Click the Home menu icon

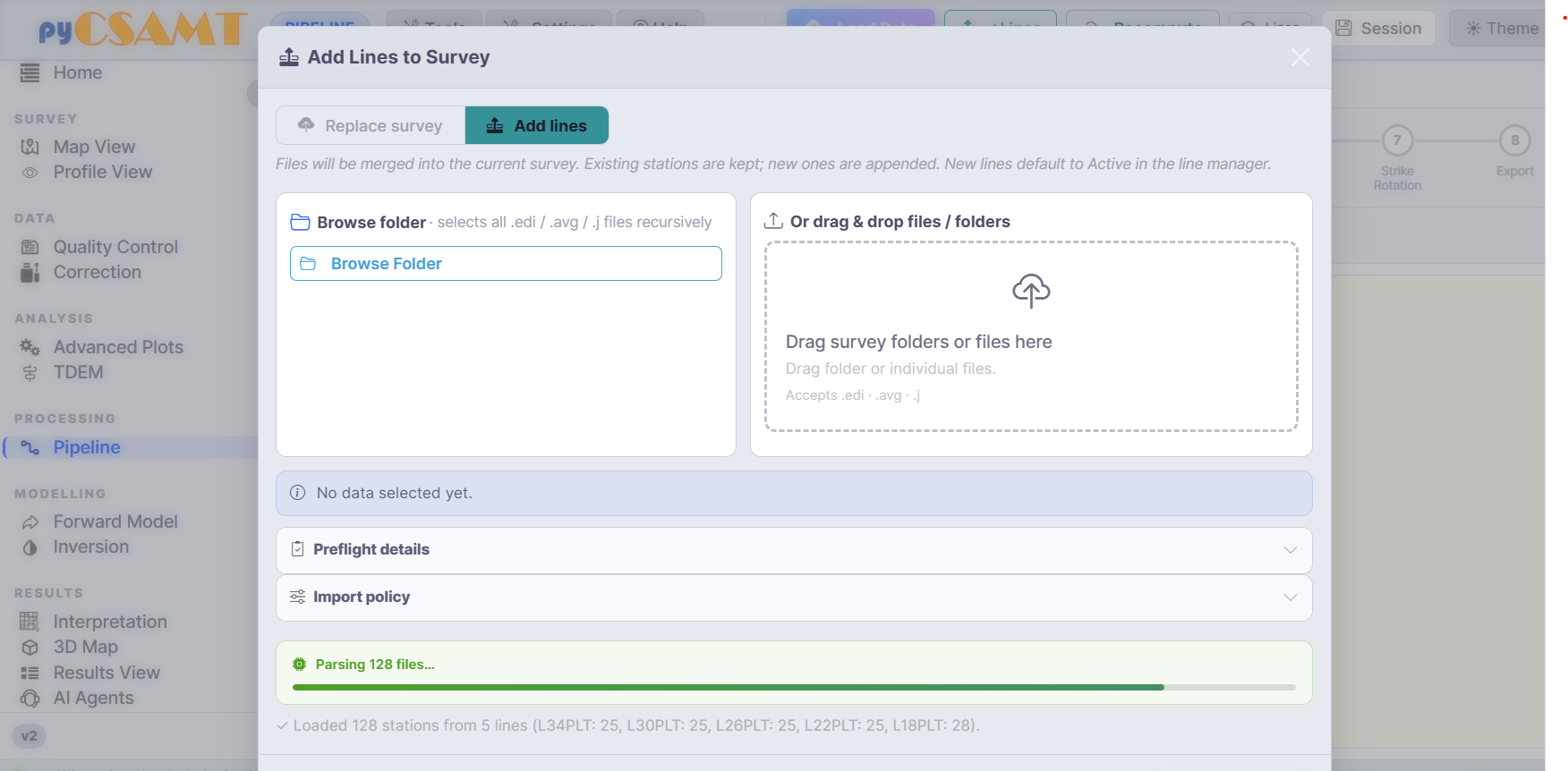[x=30, y=72]
